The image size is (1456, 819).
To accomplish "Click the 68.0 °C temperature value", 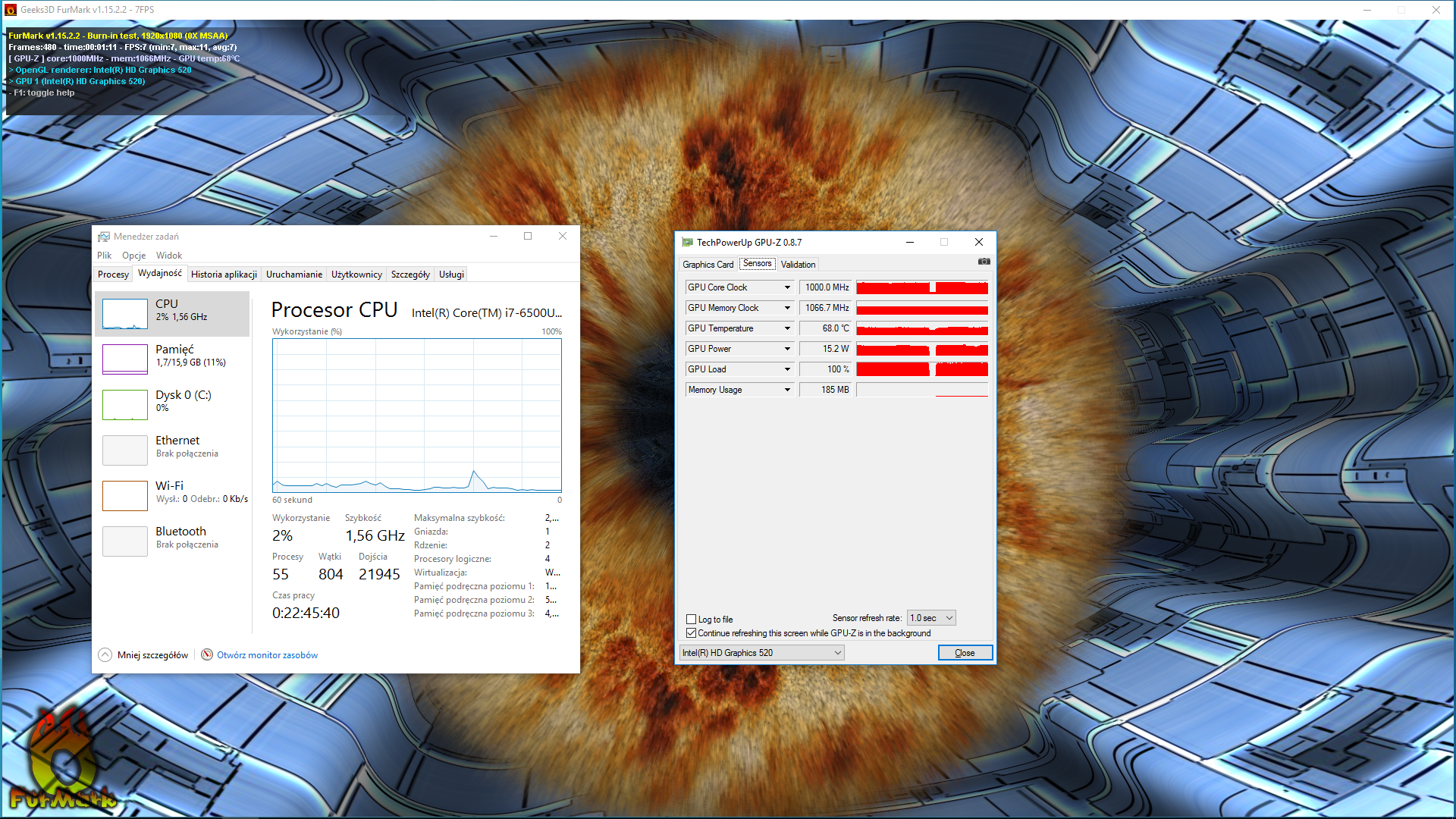I will pyautogui.click(x=827, y=328).
